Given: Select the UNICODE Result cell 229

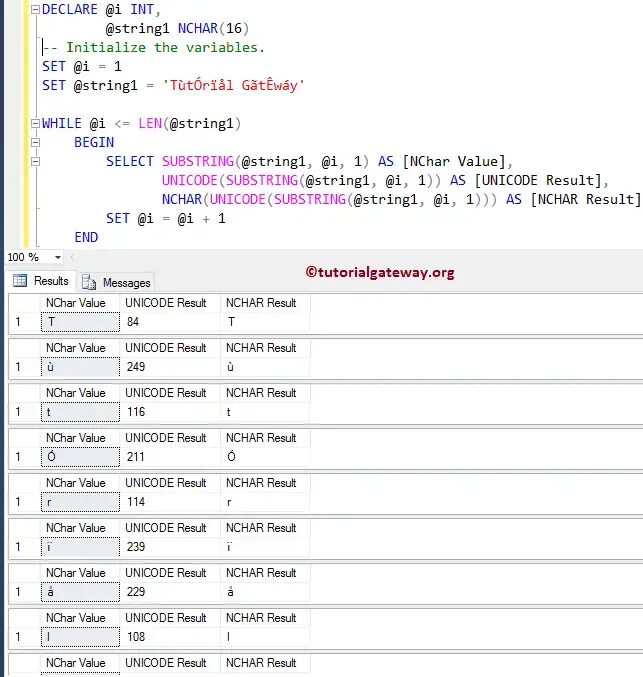Looking at the screenshot, I should pos(170,592).
